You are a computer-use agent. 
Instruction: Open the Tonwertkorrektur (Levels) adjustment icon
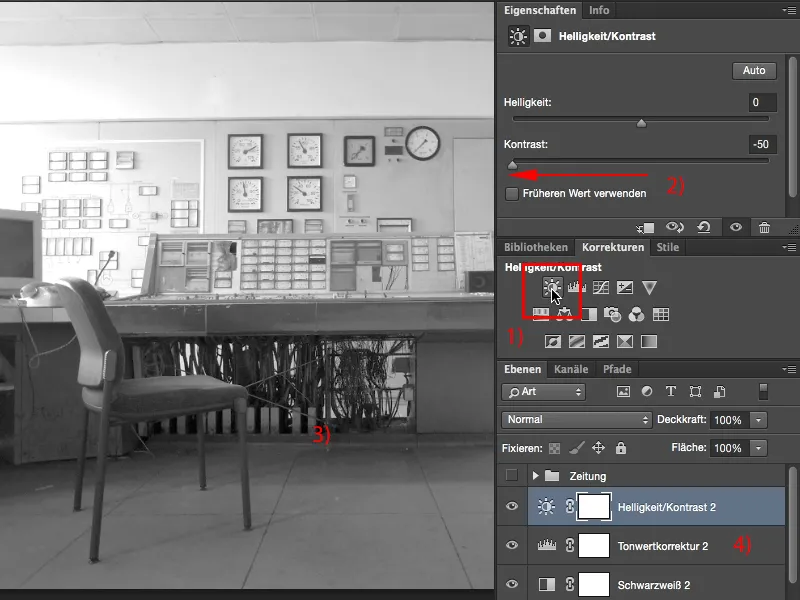pyautogui.click(x=573, y=289)
